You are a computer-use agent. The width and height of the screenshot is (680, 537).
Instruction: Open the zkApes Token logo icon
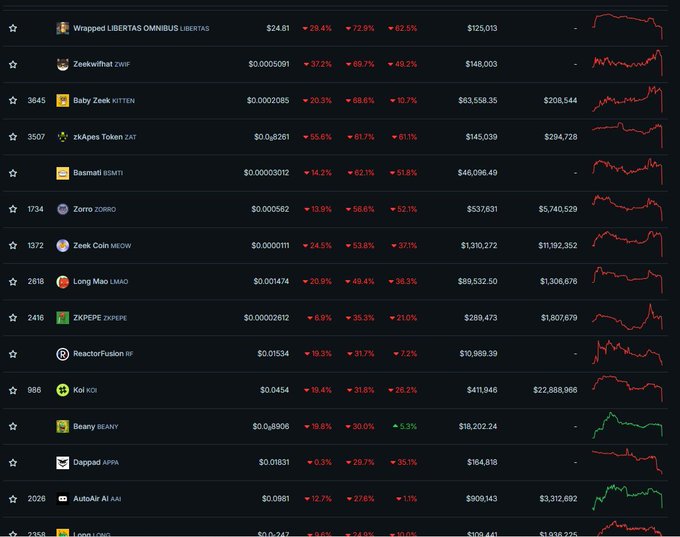[x=62, y=137]
